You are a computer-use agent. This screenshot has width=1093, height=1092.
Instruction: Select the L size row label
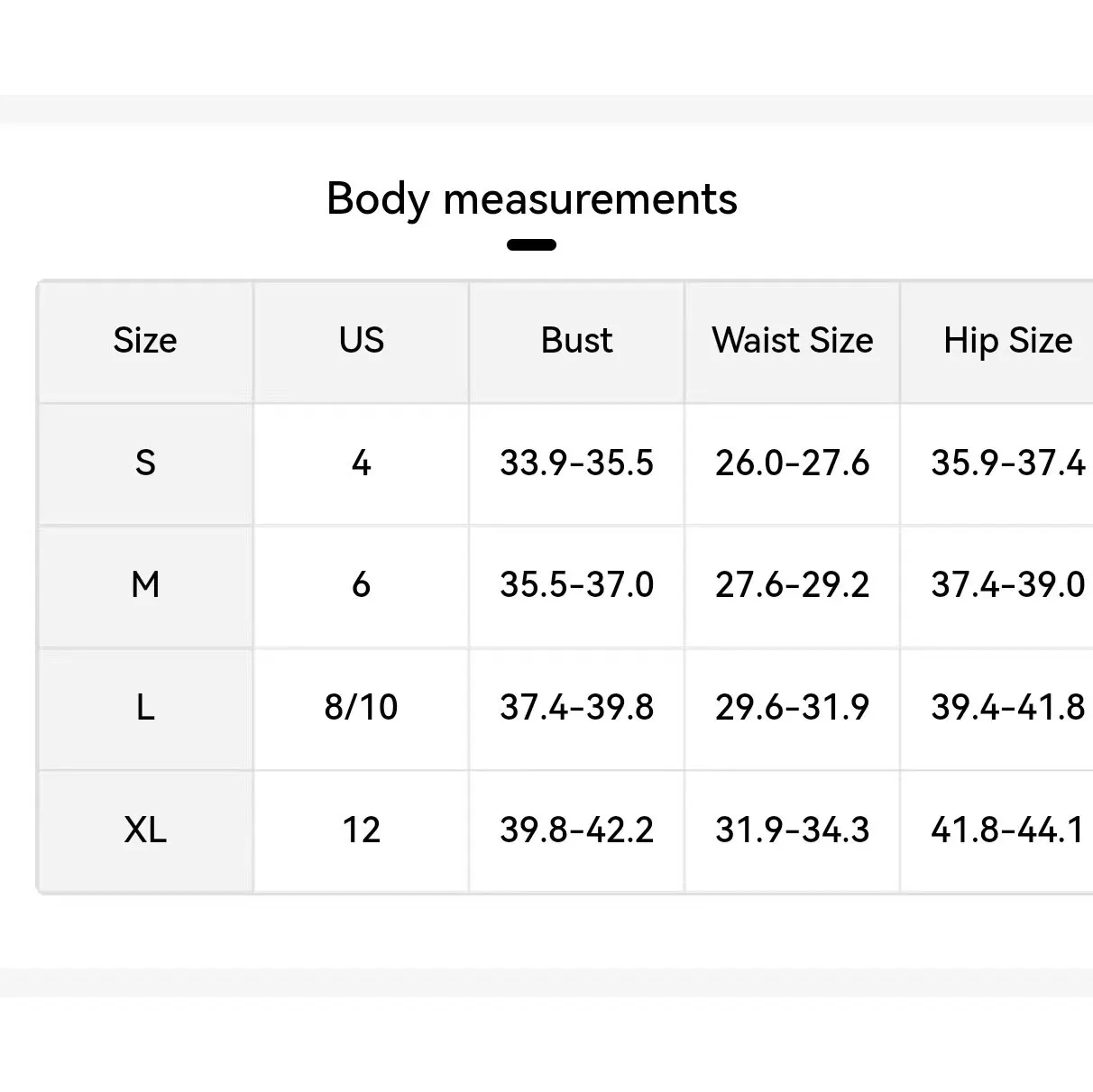click(x=145, y=707)
